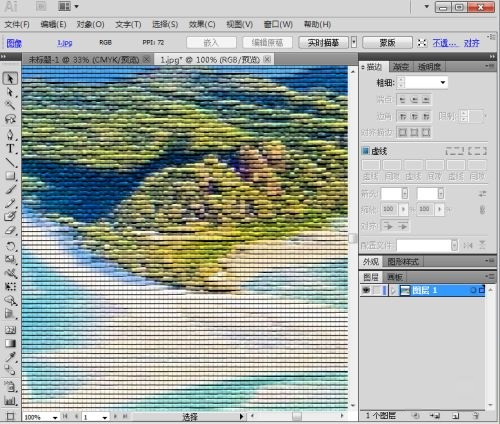
Task: Expand the 图层 1 layer contents
Action: click(x=393, y=291)
